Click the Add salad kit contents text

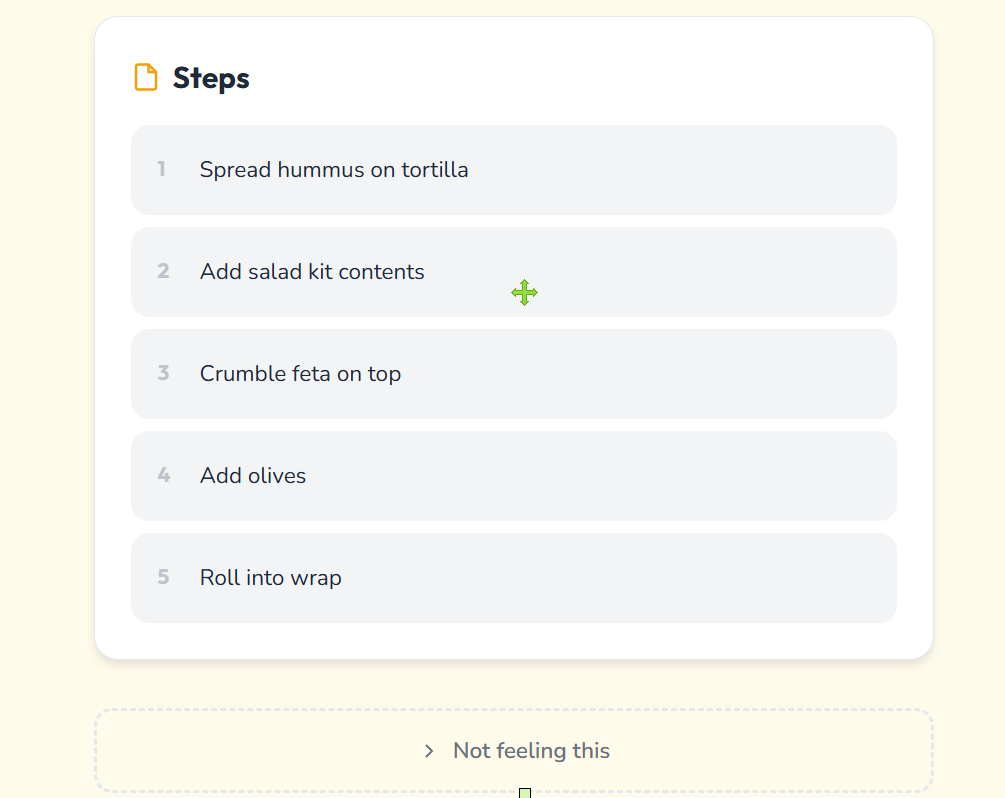(x=312, y=272)
